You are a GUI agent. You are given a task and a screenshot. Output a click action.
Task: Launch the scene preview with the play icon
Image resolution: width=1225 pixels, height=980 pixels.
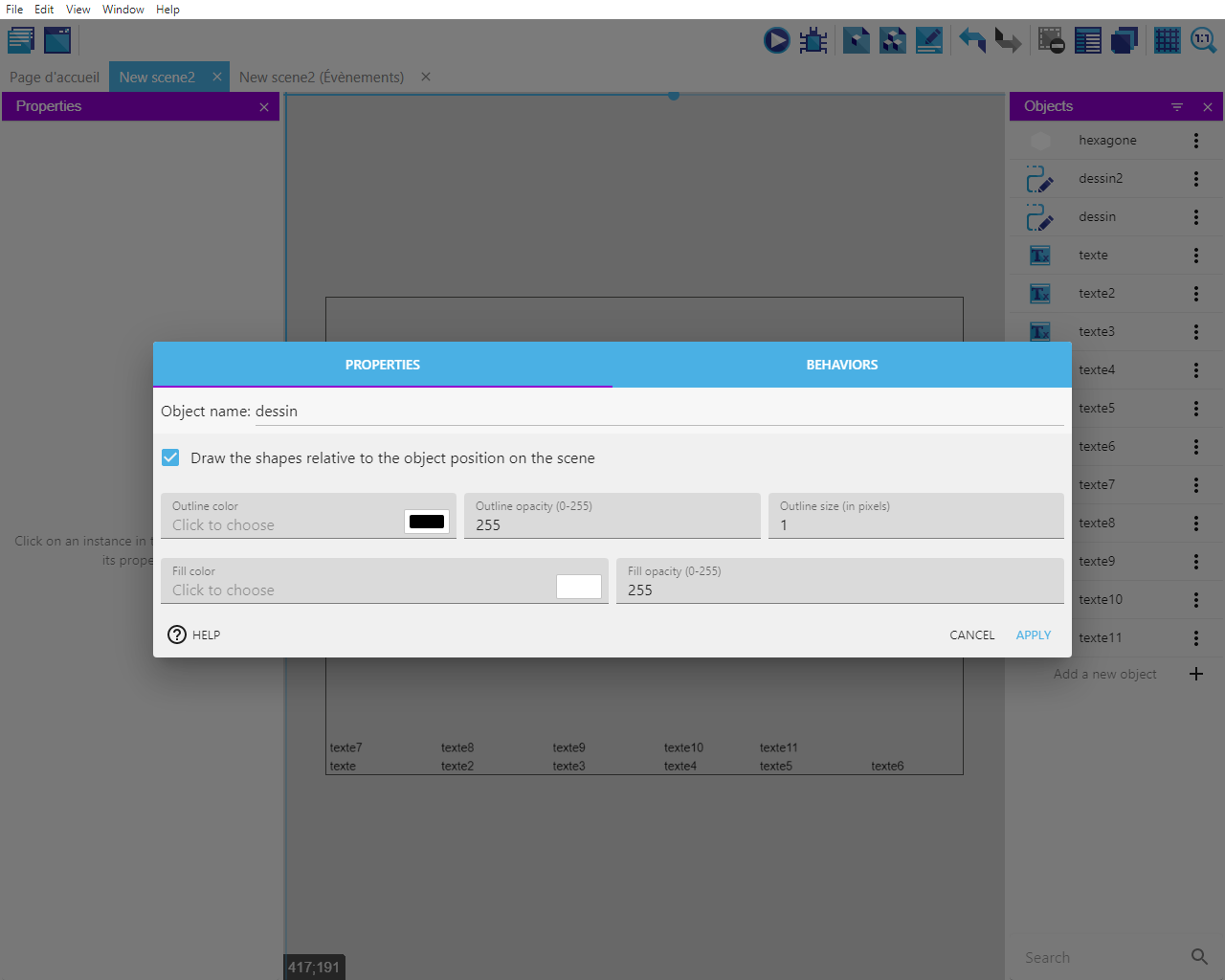click(776, 40)
